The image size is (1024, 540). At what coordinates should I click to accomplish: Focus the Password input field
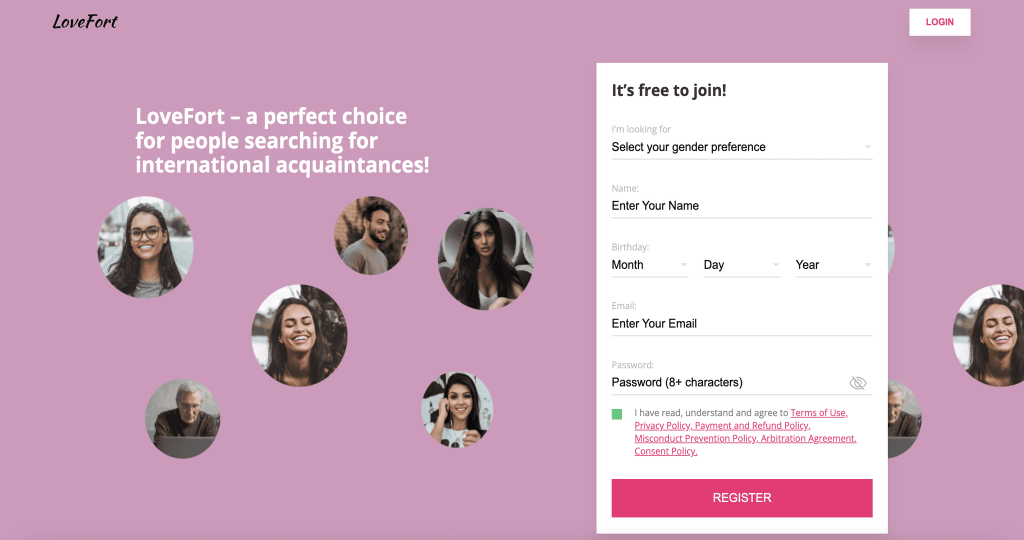click(728, 383)
